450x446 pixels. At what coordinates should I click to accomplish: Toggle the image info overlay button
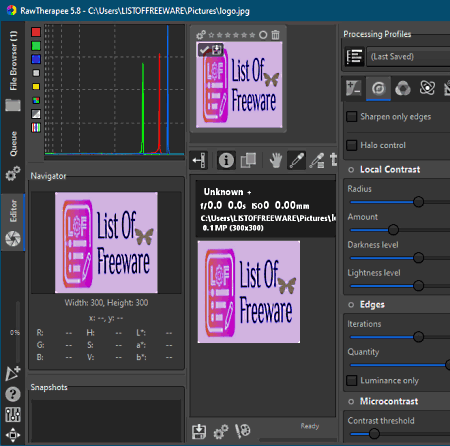tap(226, 161)
